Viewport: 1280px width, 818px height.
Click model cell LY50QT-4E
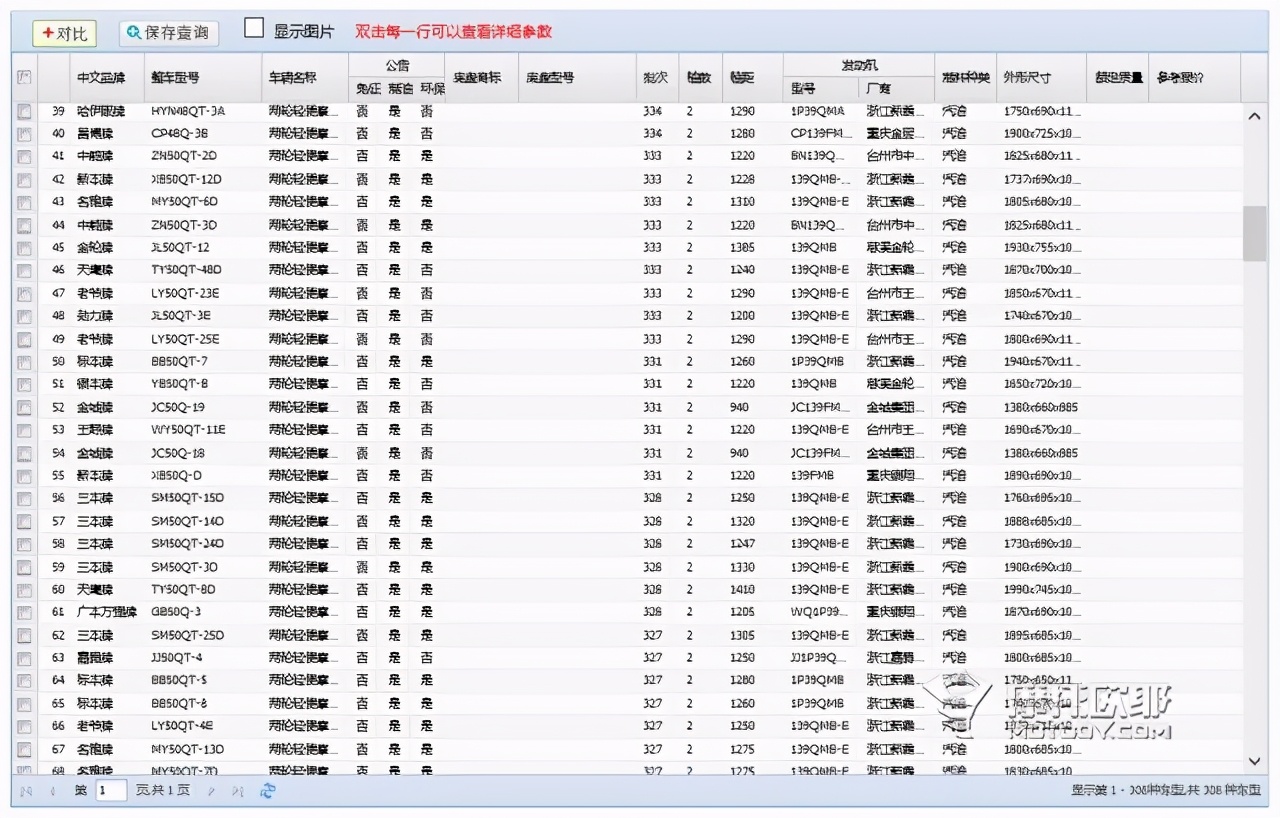click(182, 726)
